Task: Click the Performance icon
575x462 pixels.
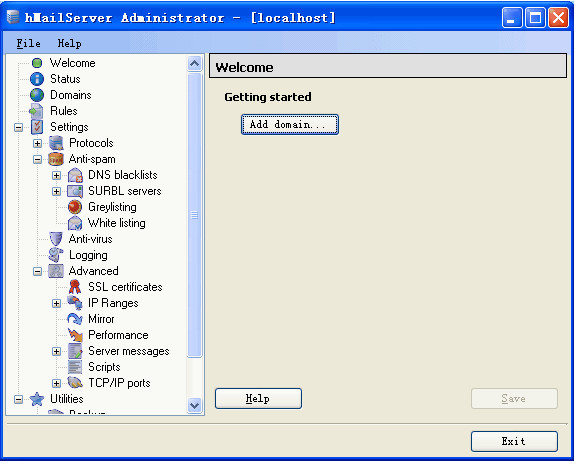Action: [x=75, y=335]
